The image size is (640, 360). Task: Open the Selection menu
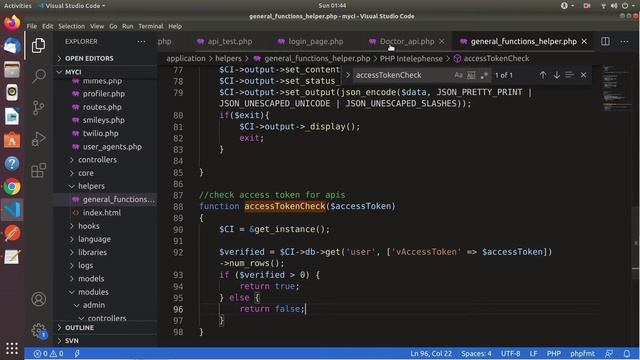click(71, 26)
